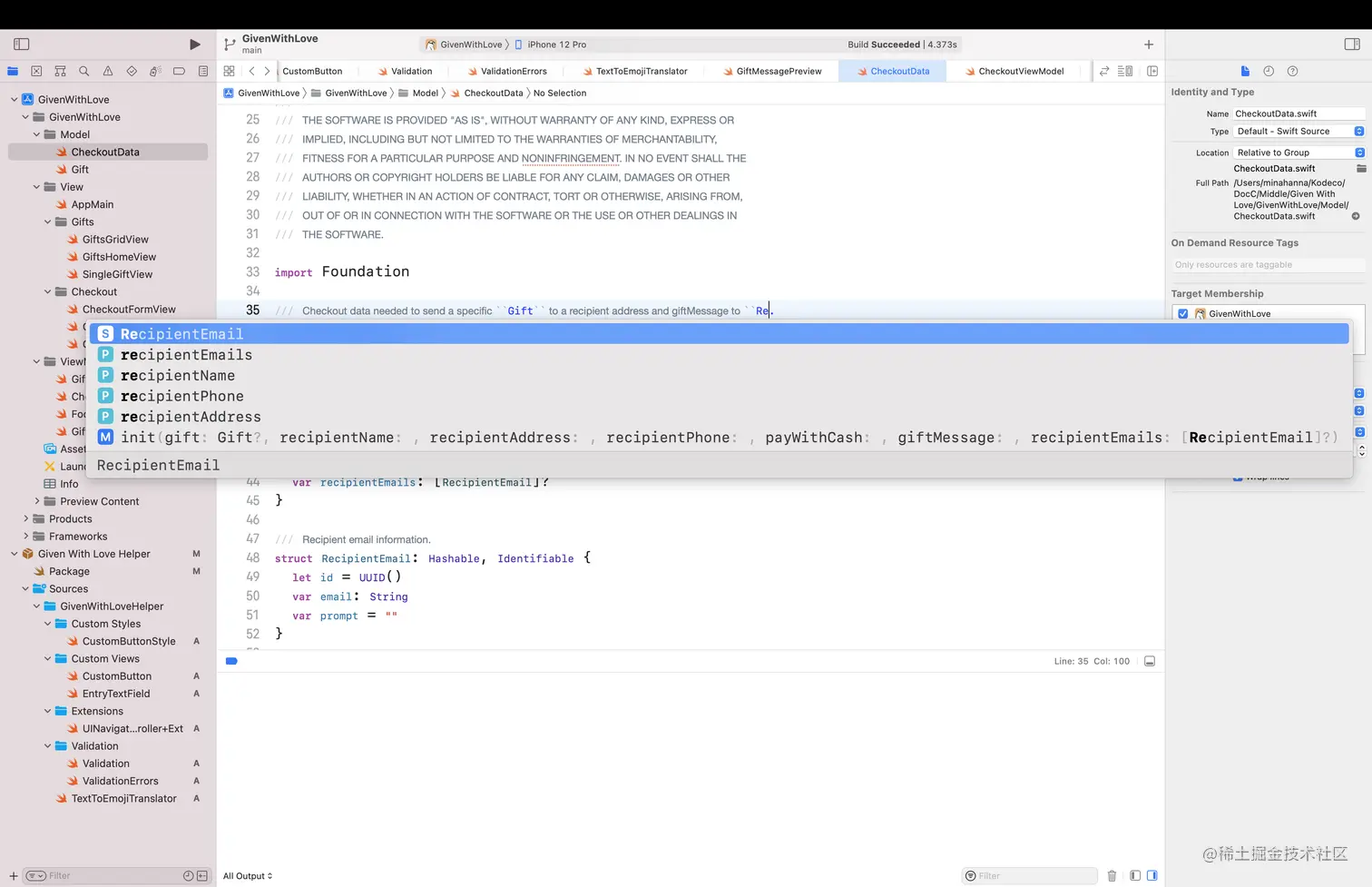Open the debug navigator
This screenshot has width=1372, height=887.
pyautogui.click(x=155, y=71)
